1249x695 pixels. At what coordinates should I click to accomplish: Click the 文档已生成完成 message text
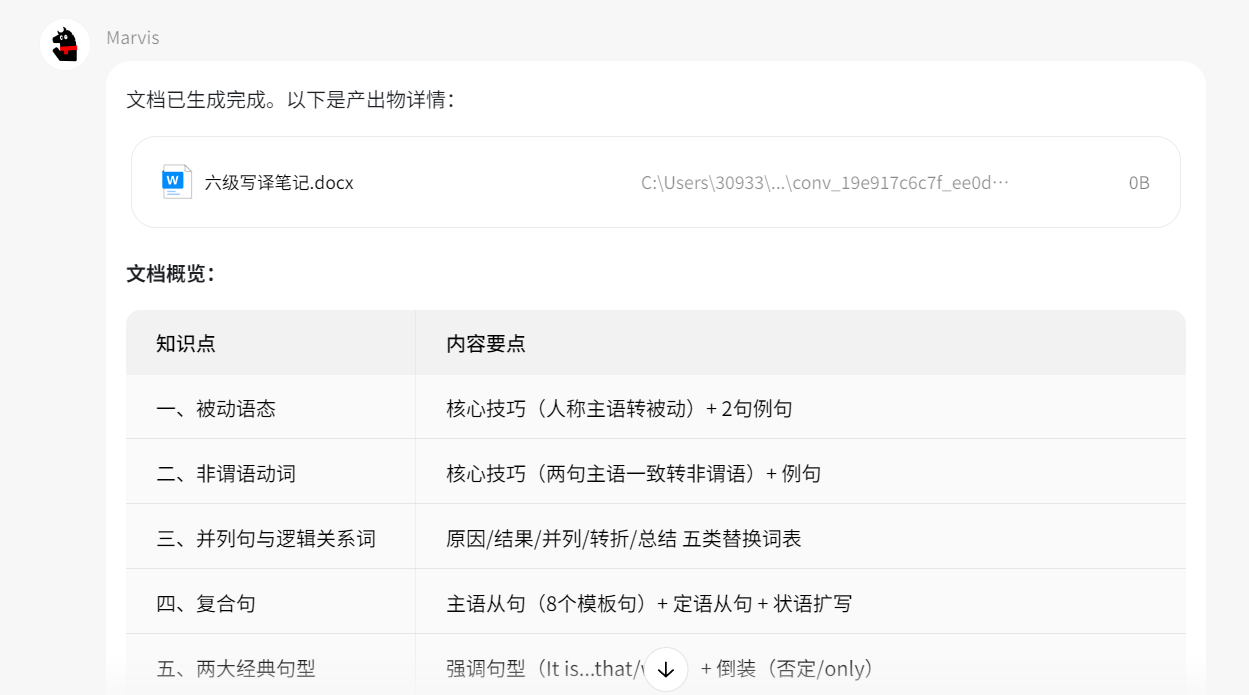pyautogui.click(x=291, y=100)
